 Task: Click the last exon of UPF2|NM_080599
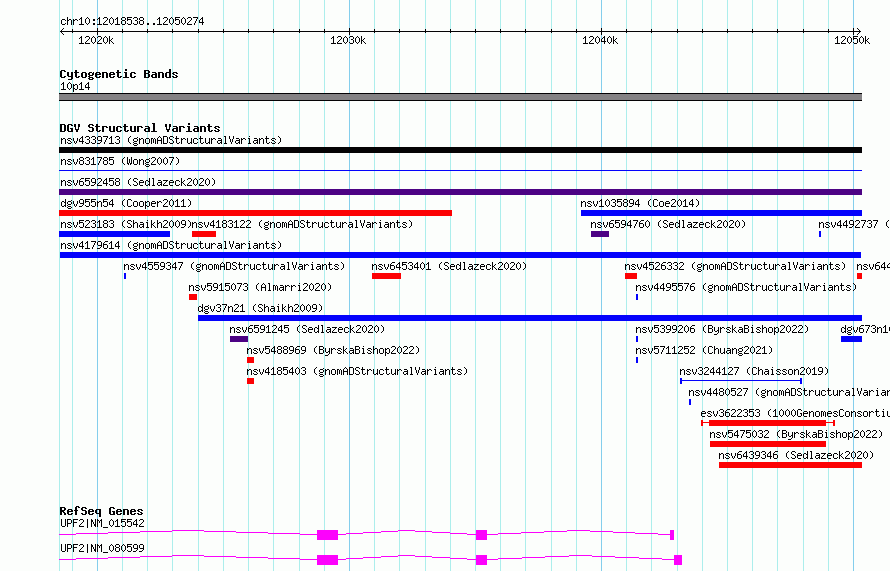click(678, 560)
